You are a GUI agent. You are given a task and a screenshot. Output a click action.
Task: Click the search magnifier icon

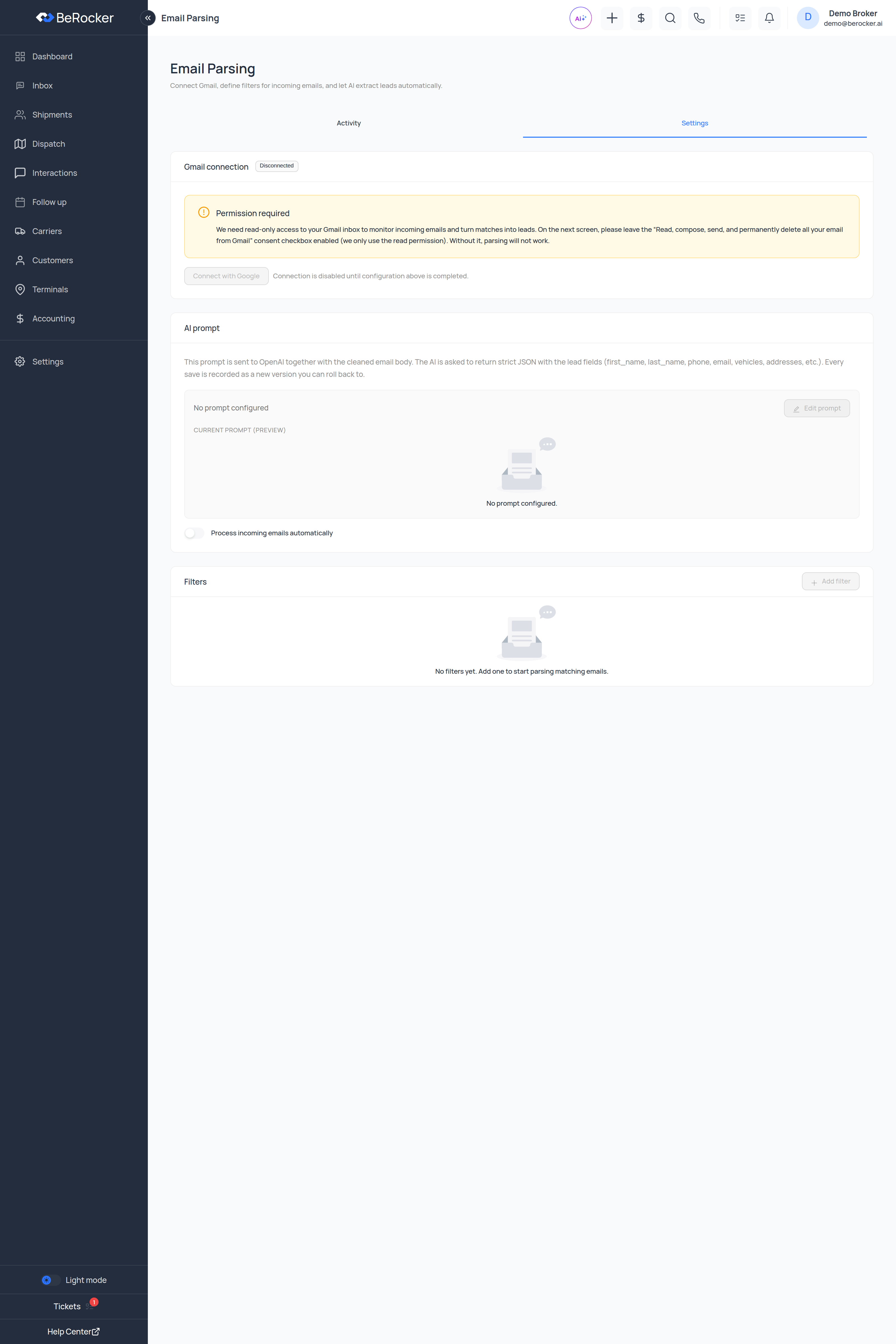click(670, 18)
